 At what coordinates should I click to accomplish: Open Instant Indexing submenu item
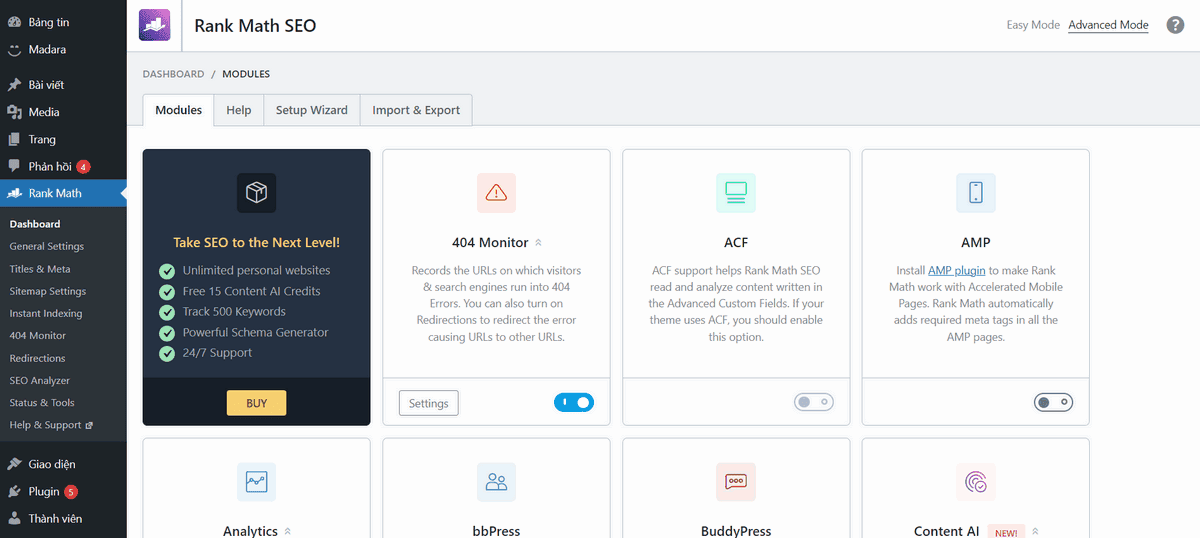click(46, 313)
